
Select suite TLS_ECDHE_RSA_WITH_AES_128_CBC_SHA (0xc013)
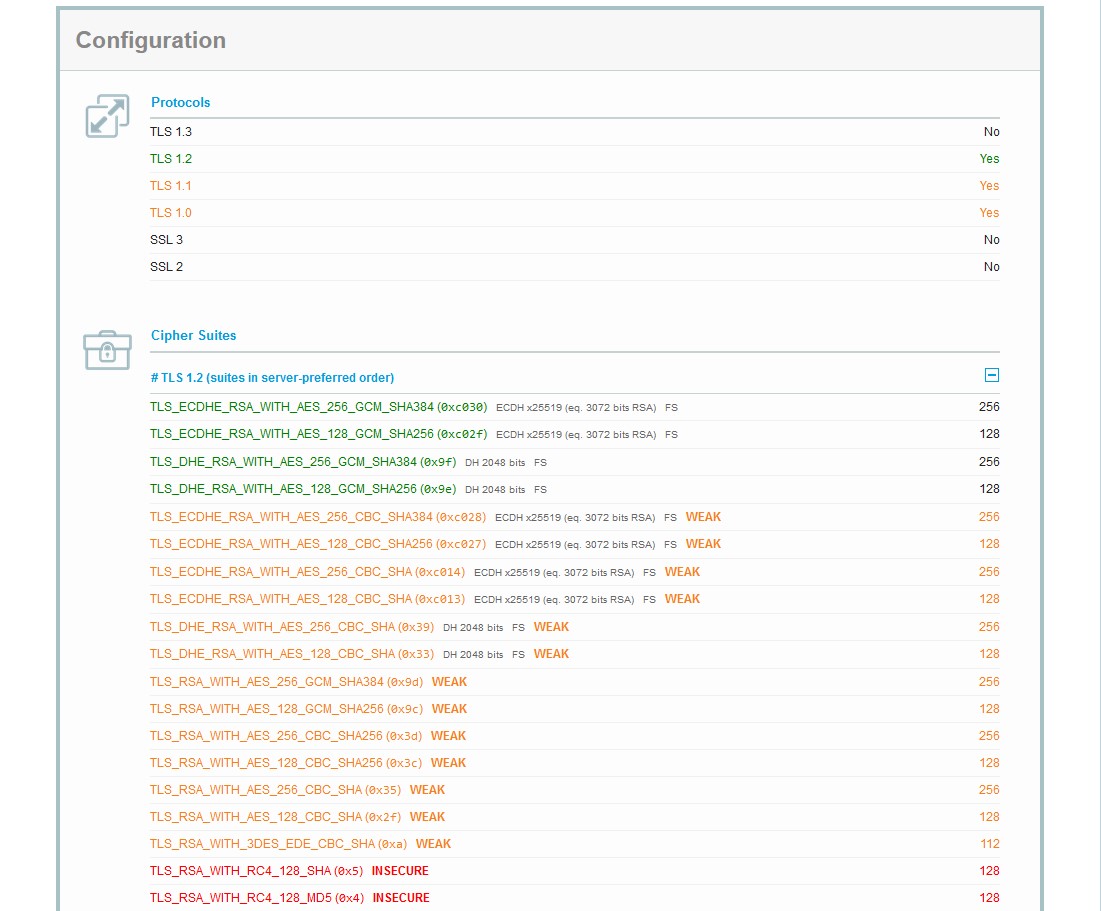point(307,599)
